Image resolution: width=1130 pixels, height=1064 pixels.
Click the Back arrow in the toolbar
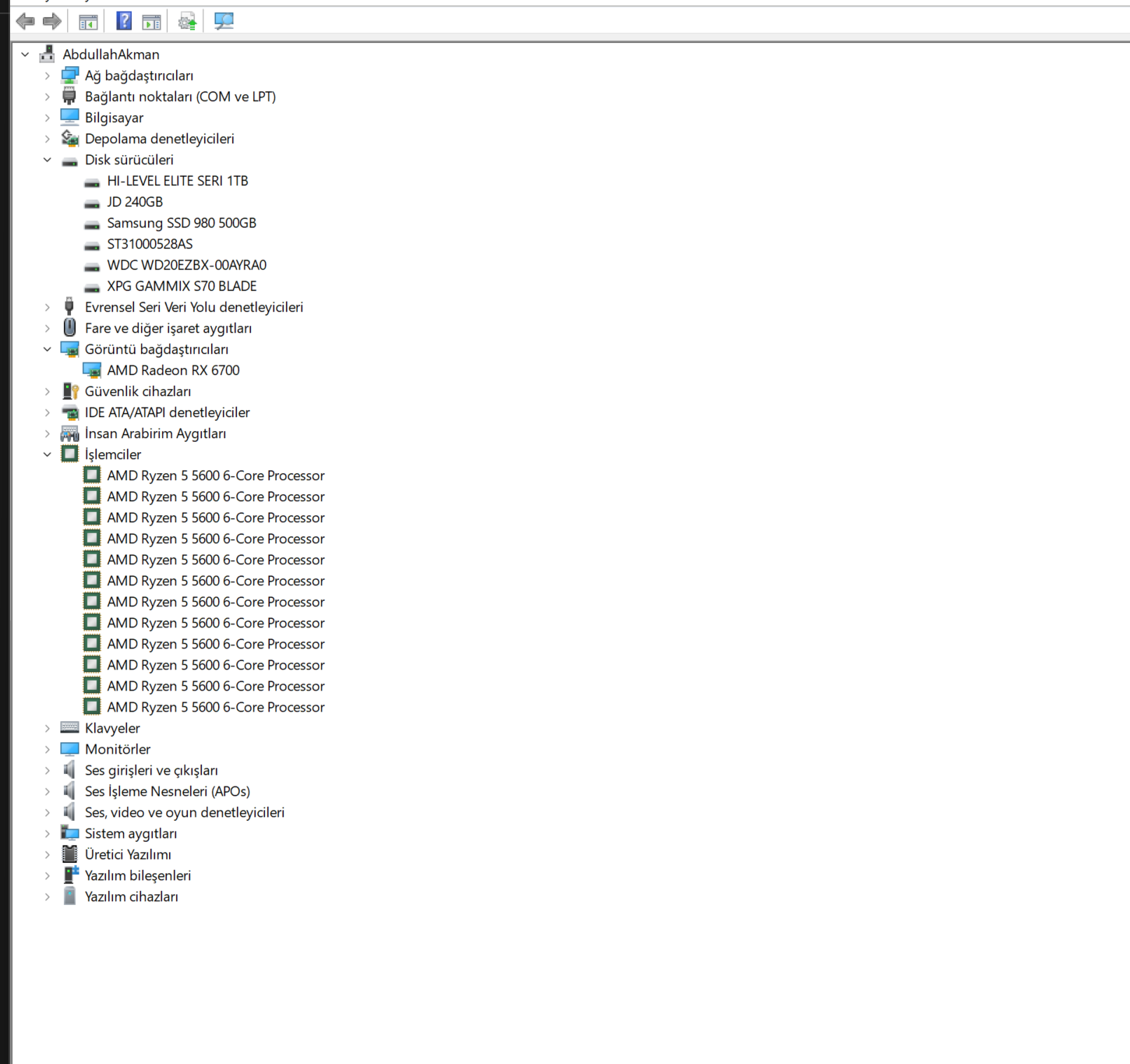click(x=25, y=22)
